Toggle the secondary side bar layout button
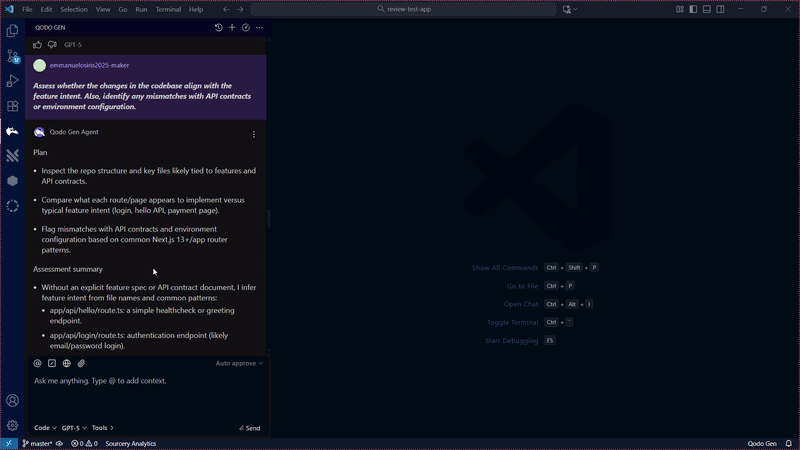This screenshot has height=450, width=800. (720, 9)
